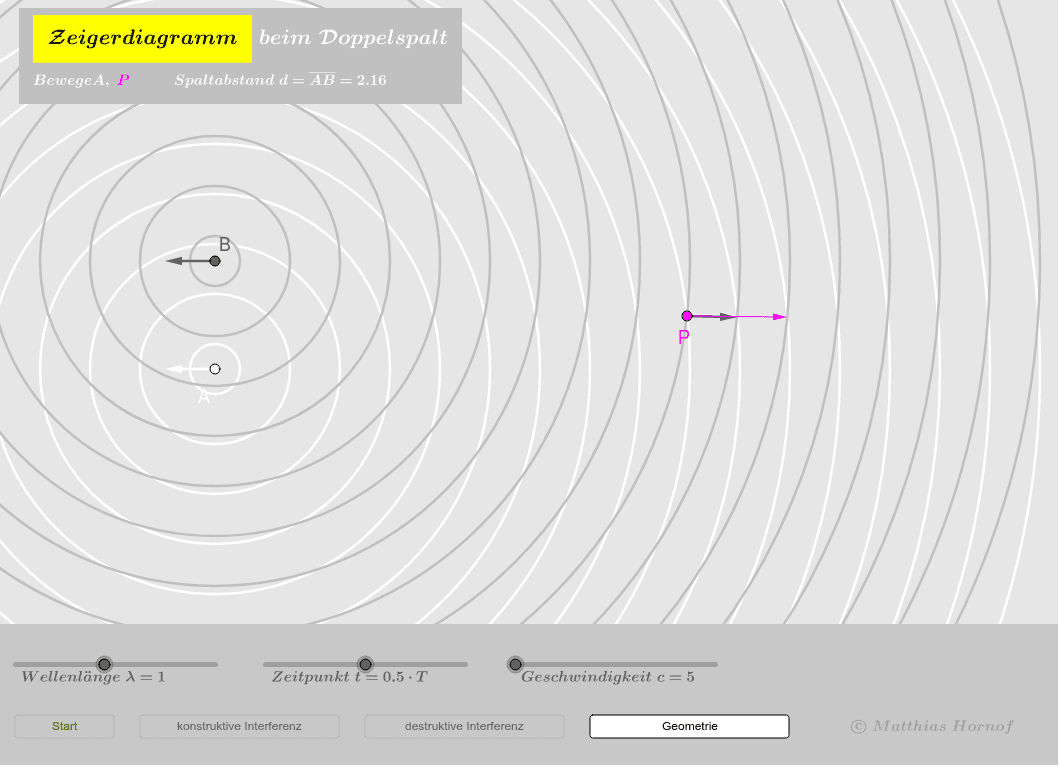Click the magenta arrow tip at P

779,316
